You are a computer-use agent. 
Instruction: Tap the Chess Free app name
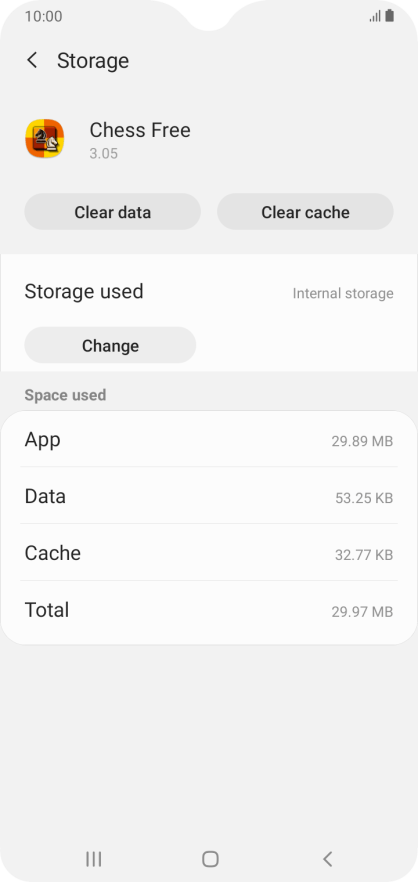tap(140, 130)
